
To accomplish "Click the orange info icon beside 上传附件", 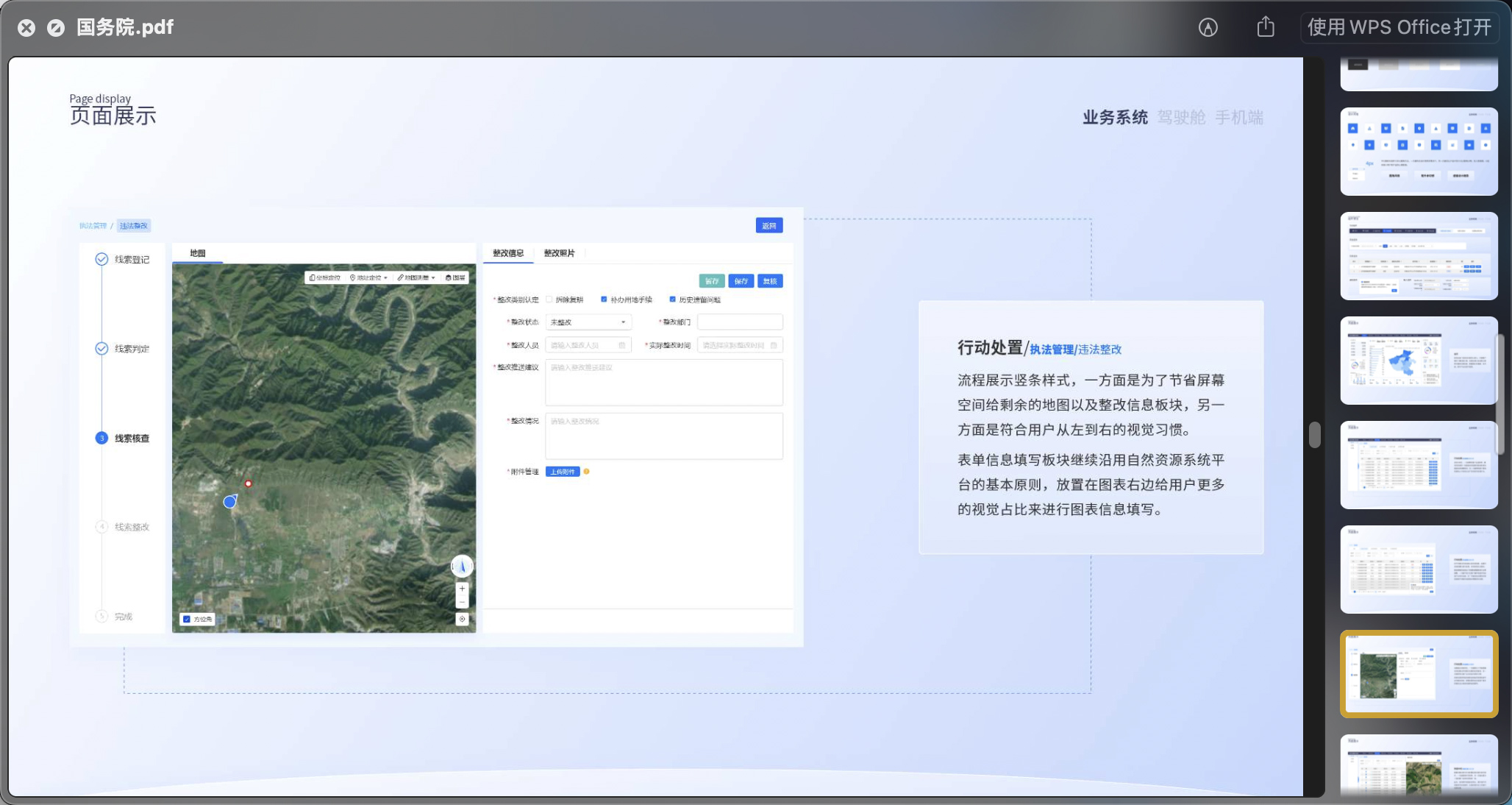I will tap(586, 472).
